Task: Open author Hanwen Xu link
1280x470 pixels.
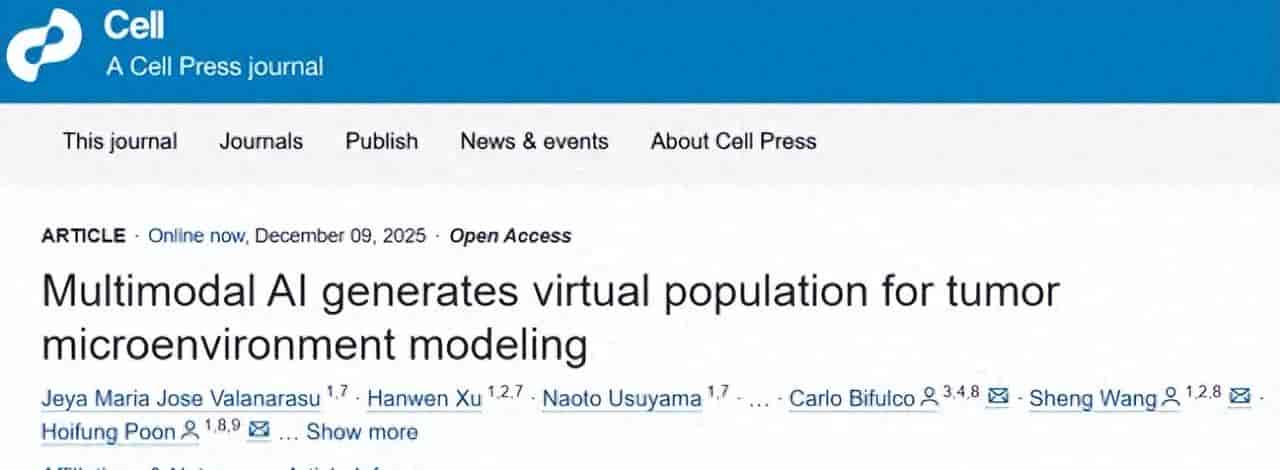Action: (425, 399)
